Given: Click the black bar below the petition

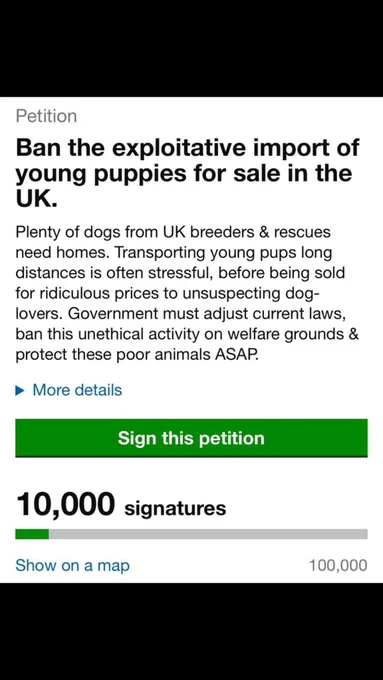Looking at the screenshot, I should [191, 631].
